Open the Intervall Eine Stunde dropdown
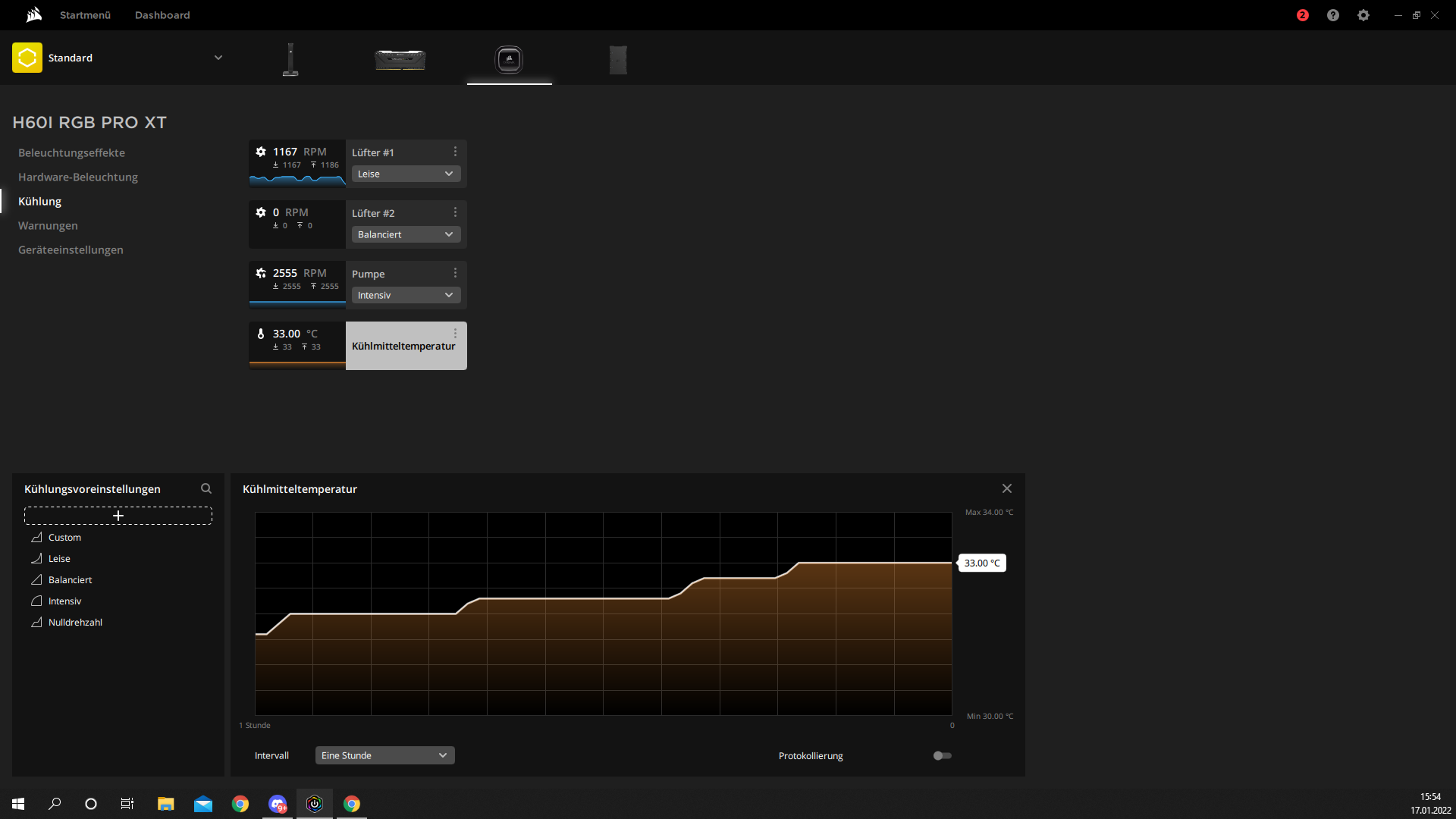Screen dimensions: 1456x819 tap(384, 755)
